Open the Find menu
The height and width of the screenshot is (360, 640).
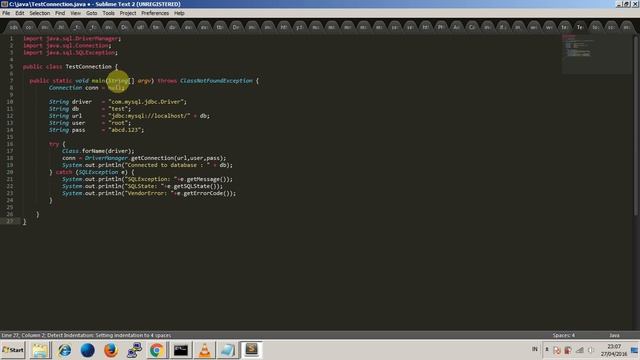pyautogui.click(x=60, y=13)
